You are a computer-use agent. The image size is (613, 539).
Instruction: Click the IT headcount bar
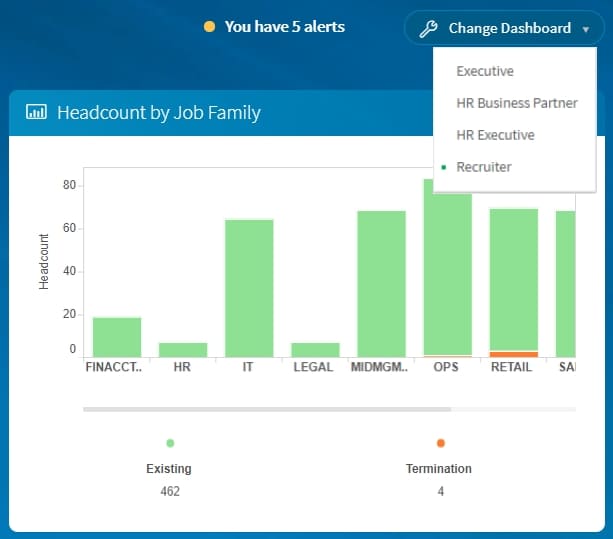coord(249,288)
